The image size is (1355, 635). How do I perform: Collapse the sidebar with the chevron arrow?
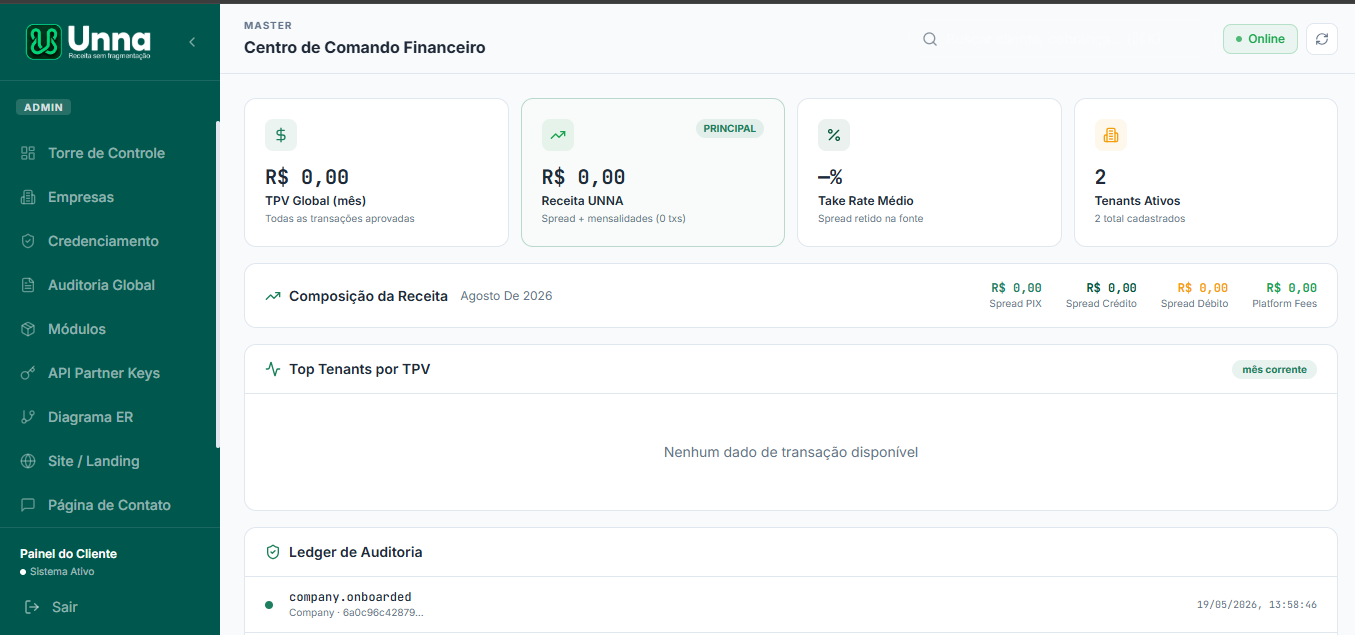[x=192, y=42]
